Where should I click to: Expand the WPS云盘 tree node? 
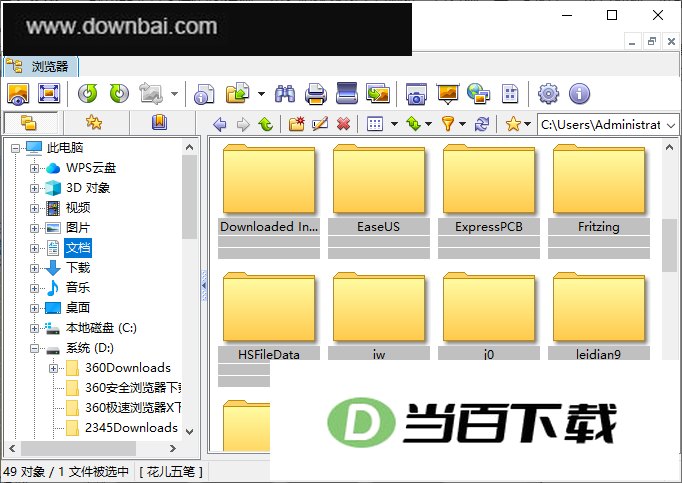(x=34, y=168)
